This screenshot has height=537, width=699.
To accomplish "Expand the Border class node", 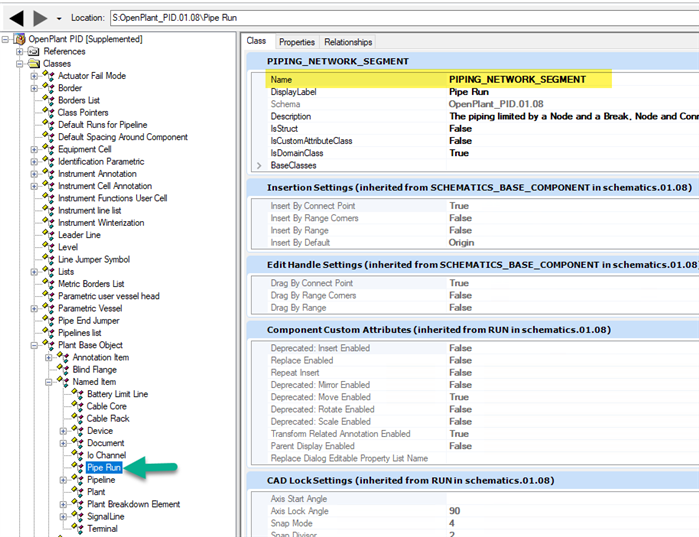I will point(34,88).
